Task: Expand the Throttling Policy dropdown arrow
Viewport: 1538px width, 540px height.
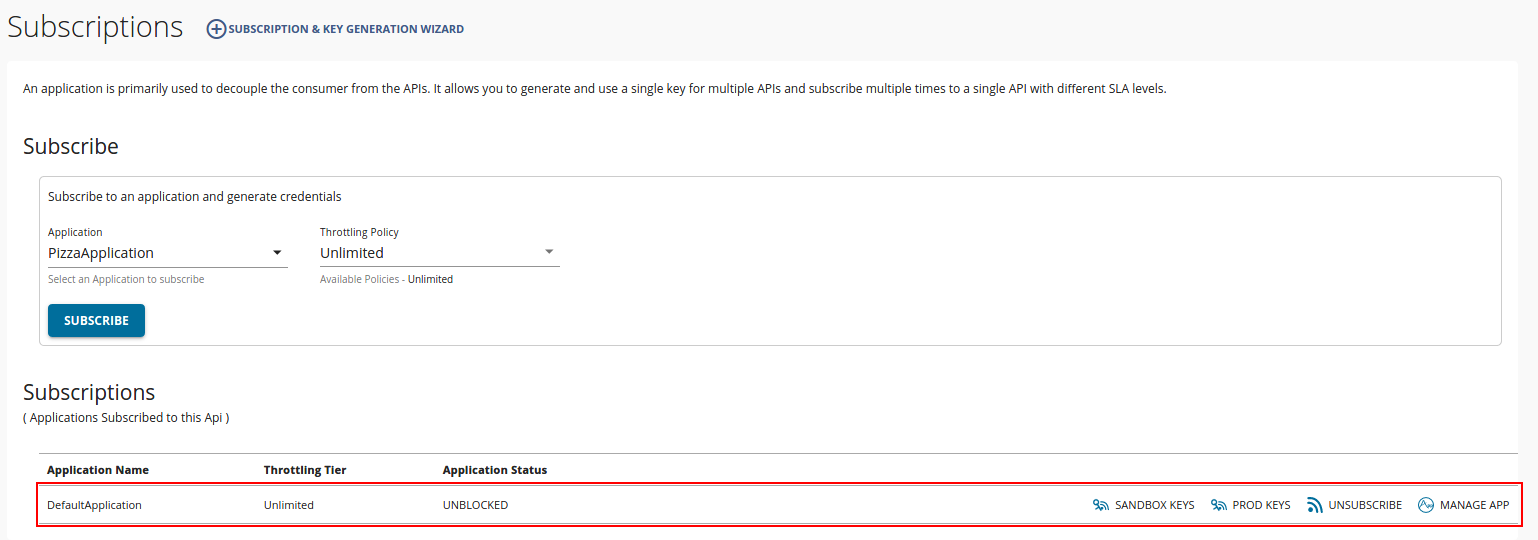Action: pos(549,253)
